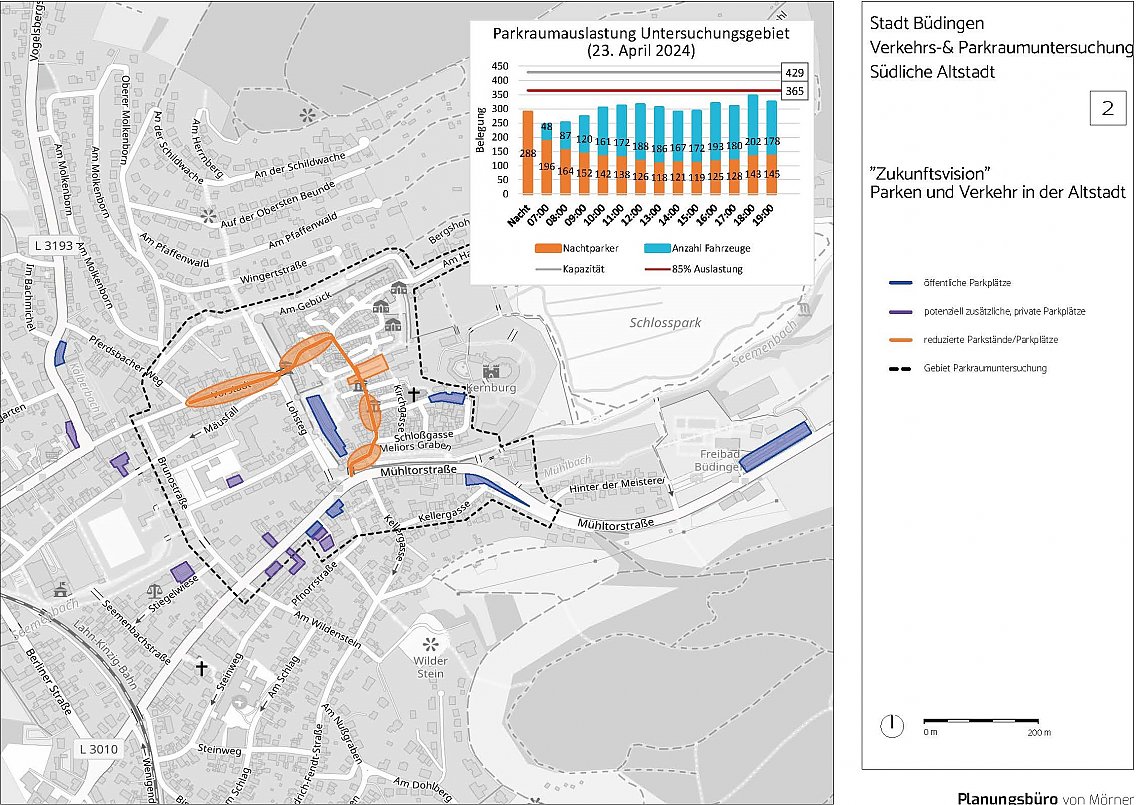Click the L 3193 road sign label

tap(54, 246)
